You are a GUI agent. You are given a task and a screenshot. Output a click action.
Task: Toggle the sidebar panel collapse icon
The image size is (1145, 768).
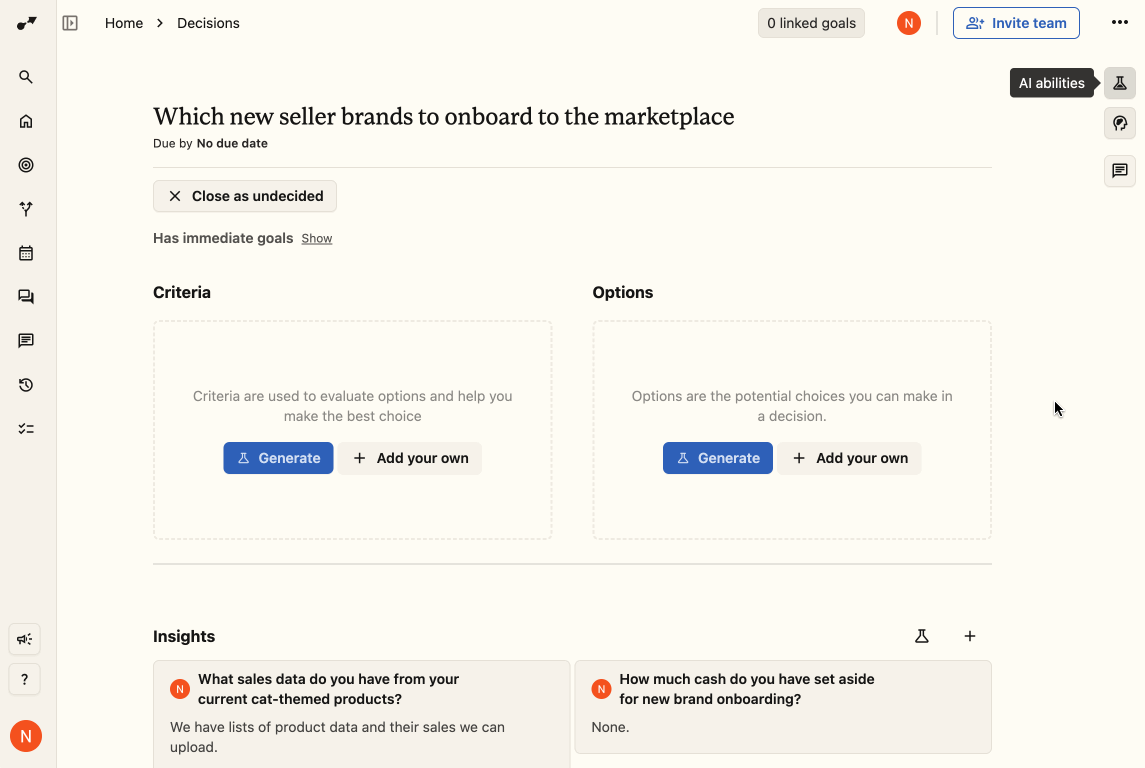click(x=70, y=23)
